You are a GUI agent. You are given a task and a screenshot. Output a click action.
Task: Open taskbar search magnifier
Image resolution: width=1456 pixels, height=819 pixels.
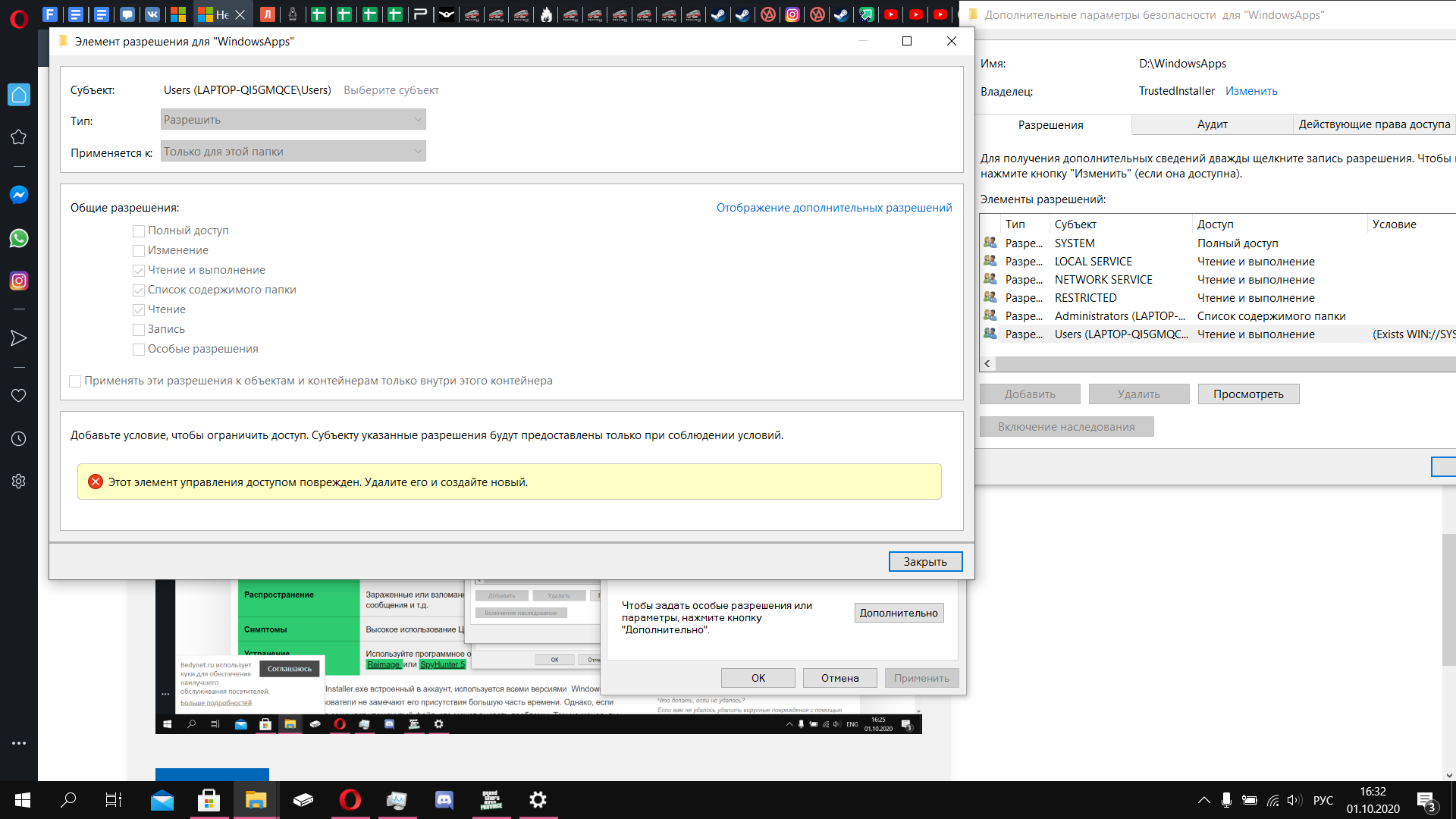[68, 800]
